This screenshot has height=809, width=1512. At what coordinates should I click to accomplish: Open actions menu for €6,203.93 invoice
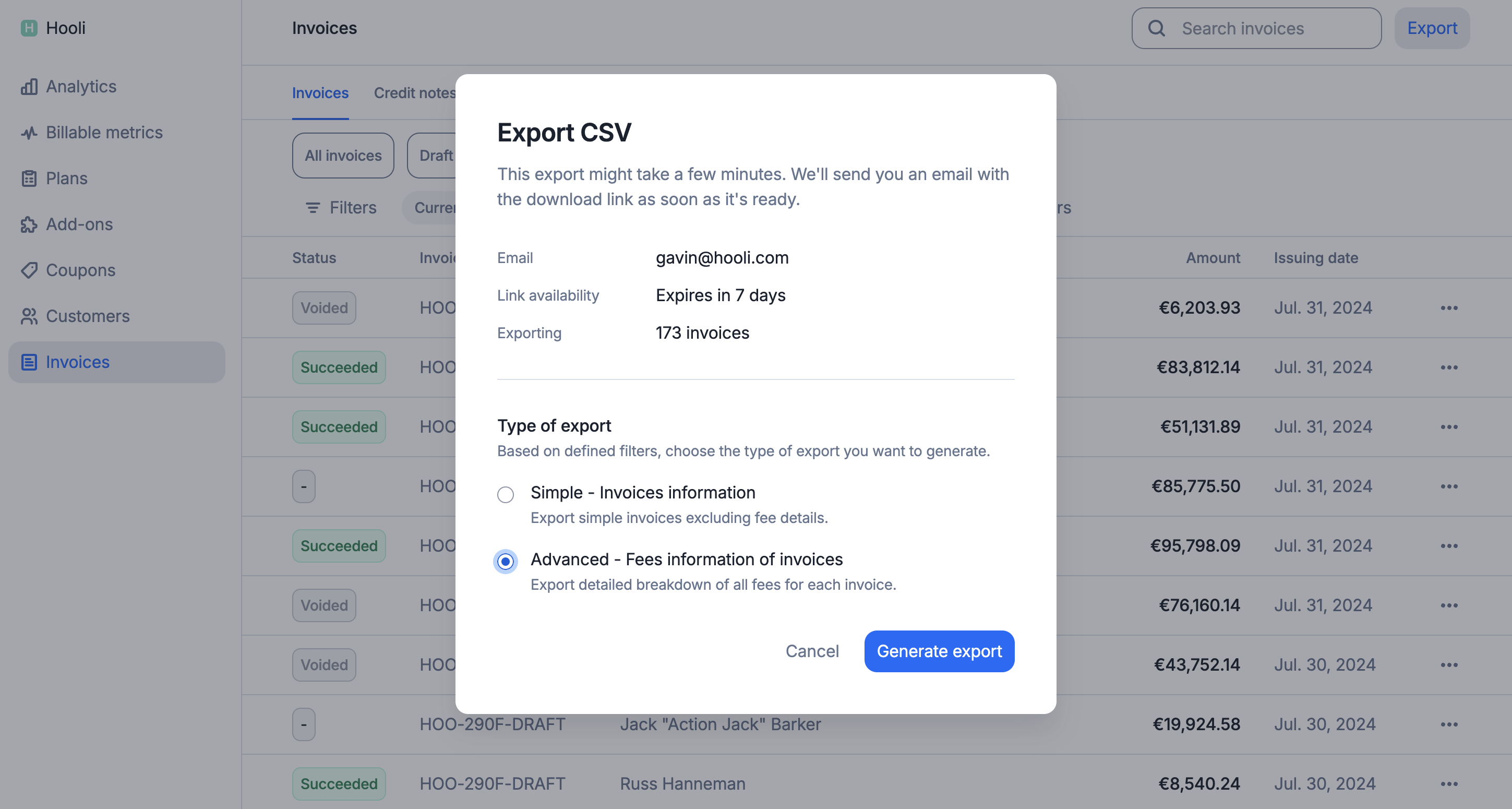(x=1448, y=308)
